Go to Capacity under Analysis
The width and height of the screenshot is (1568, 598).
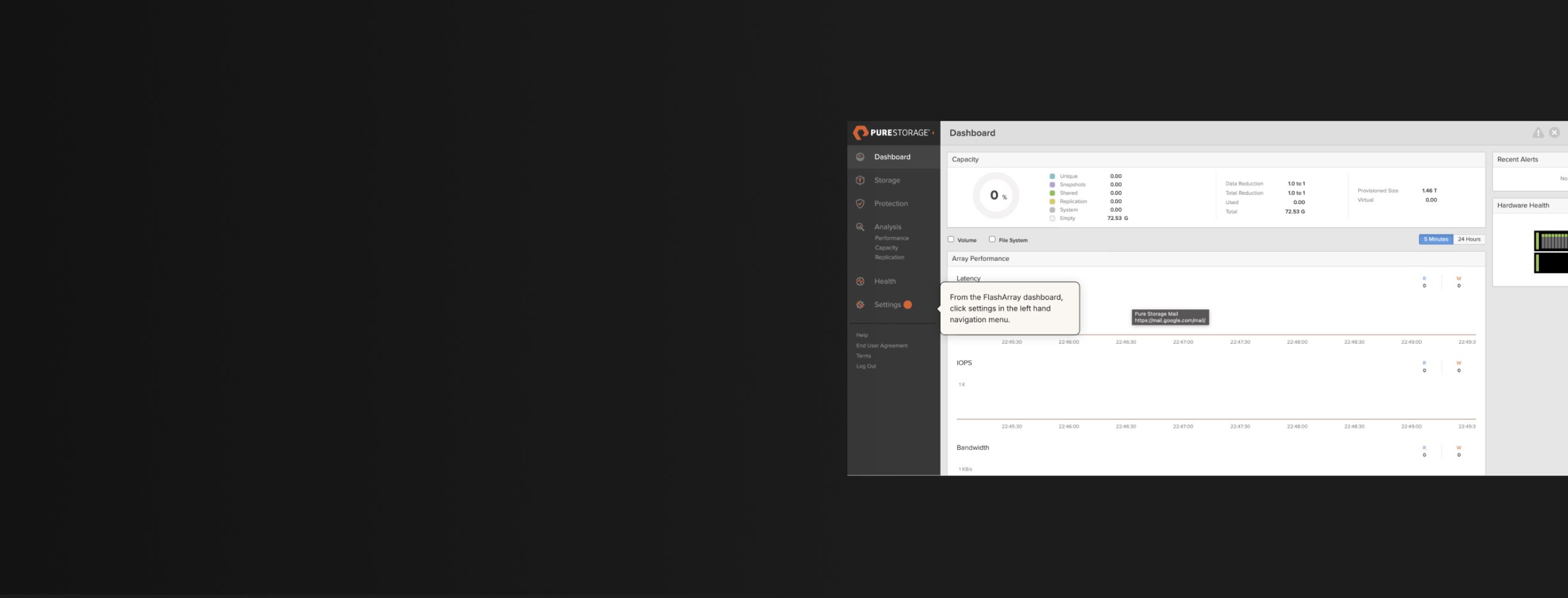[x=886, y=248]
